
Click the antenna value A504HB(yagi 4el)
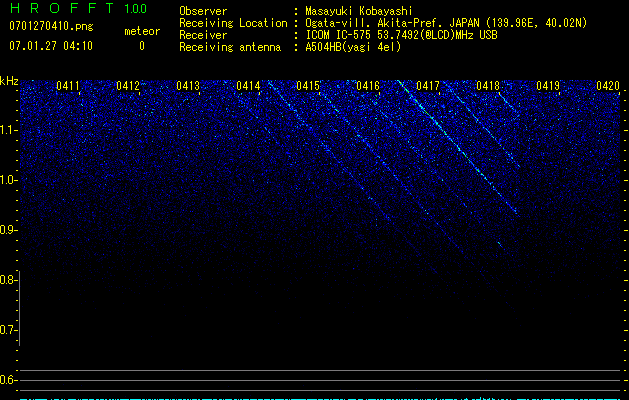click(x=353, y=47)
